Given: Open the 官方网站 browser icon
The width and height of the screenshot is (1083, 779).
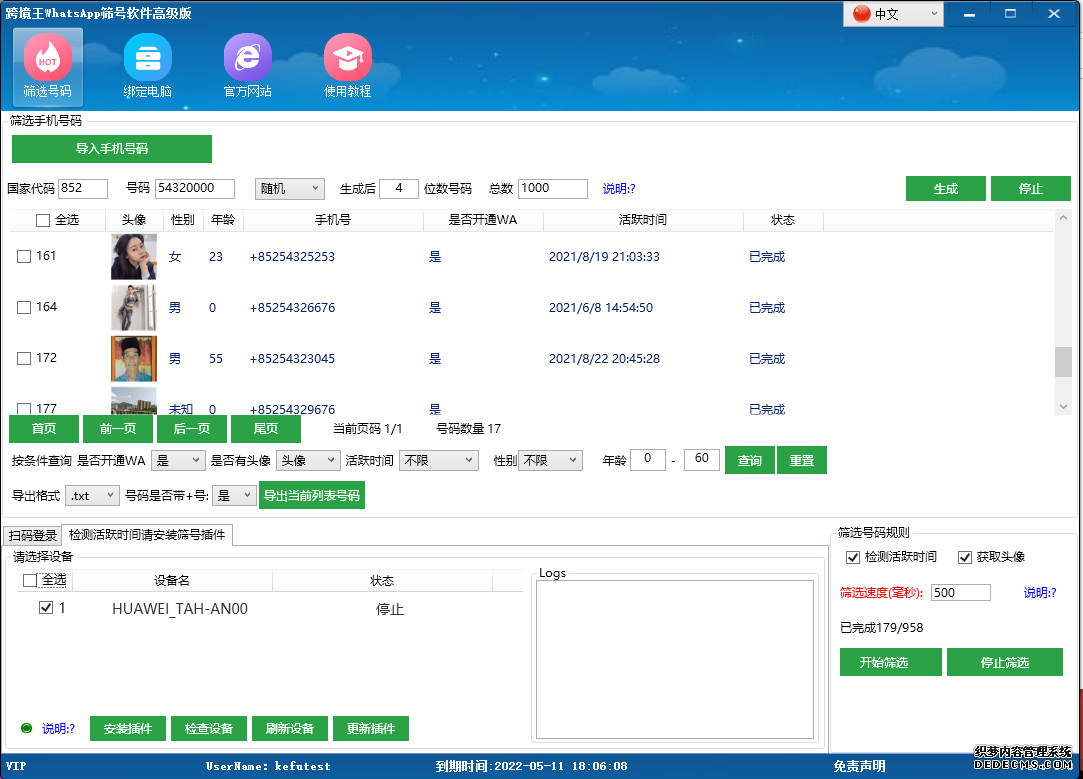Looking at the screenshot, I should (x=247, y=66).
